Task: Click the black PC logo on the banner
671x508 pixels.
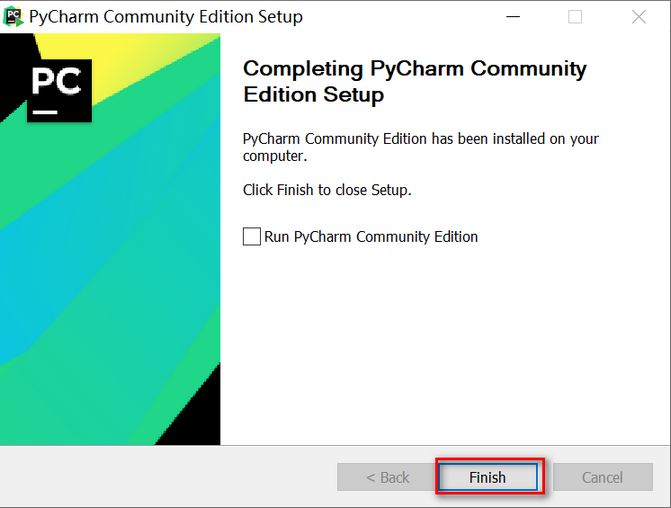Action: pyautogui.click(x=59, y=91)
